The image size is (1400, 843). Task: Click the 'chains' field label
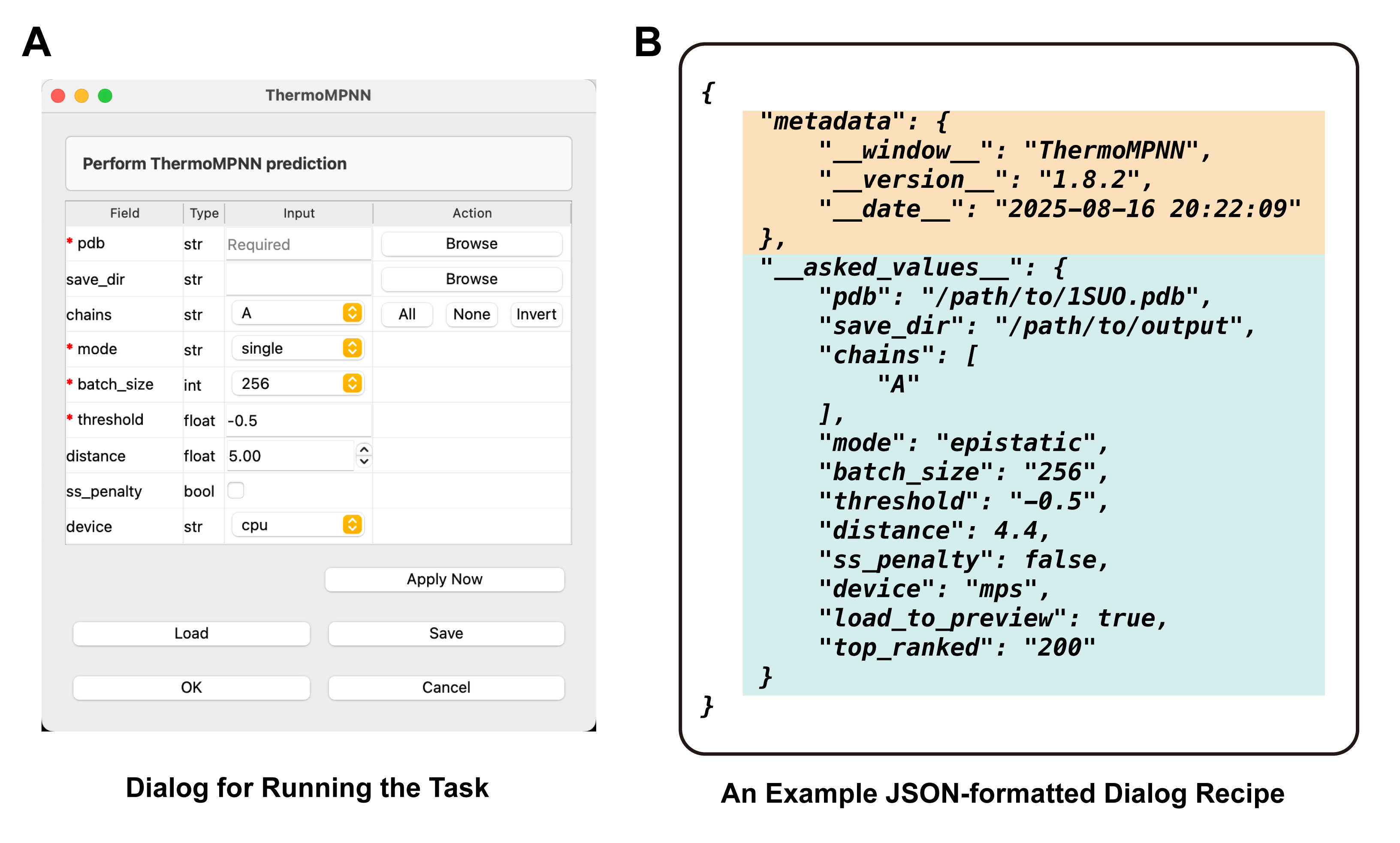coord(89,315)
